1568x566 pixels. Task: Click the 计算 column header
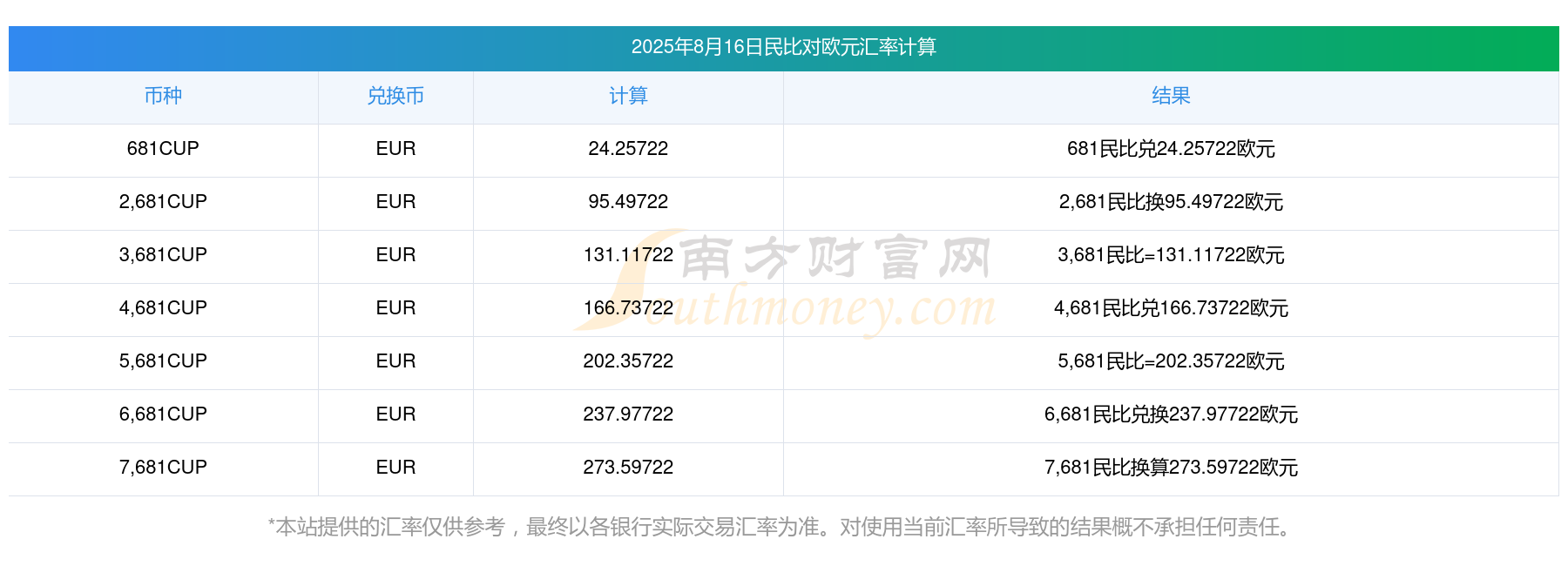(628, 96)
